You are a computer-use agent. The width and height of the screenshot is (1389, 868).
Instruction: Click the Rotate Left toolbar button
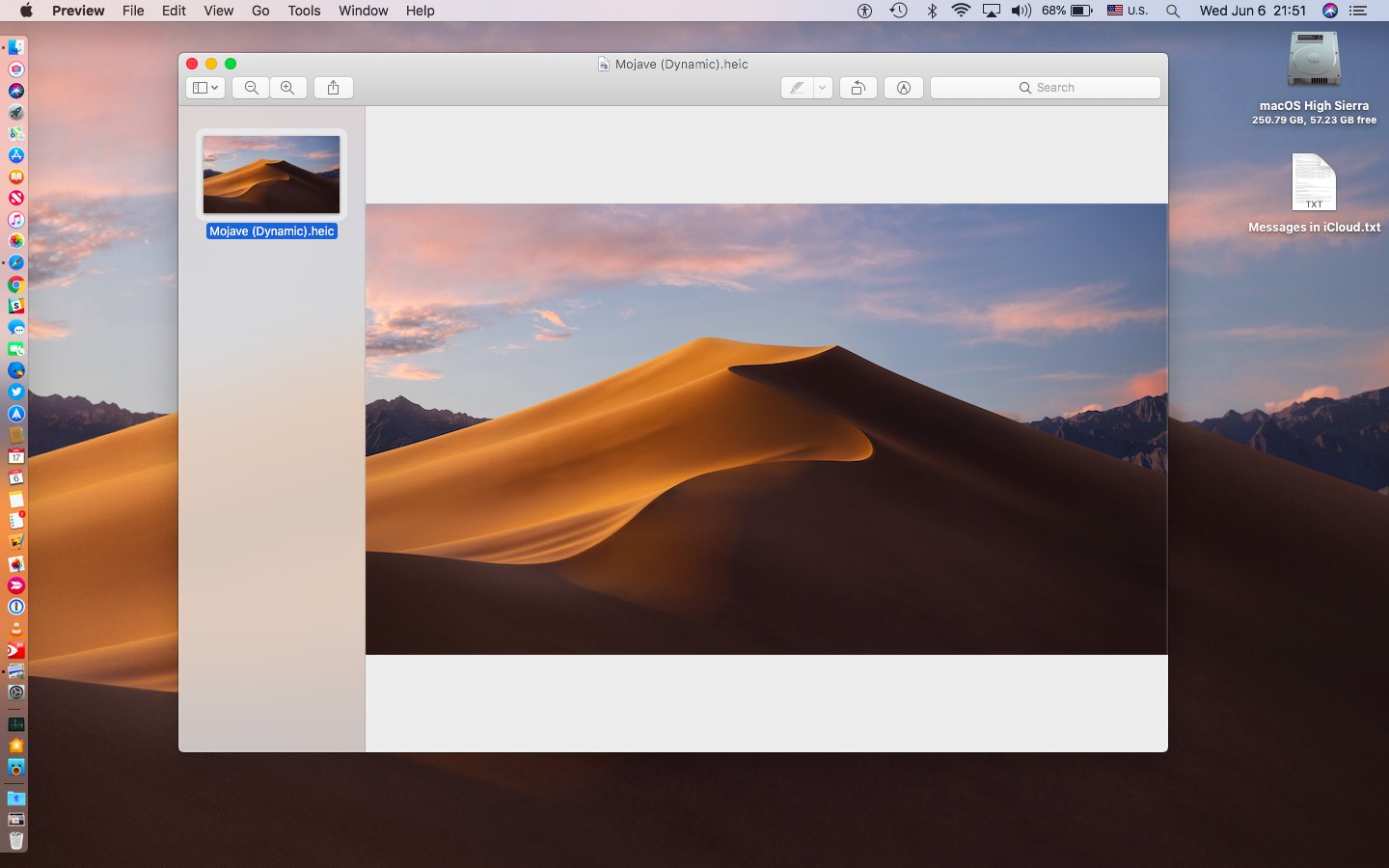[x=858, y=88]
